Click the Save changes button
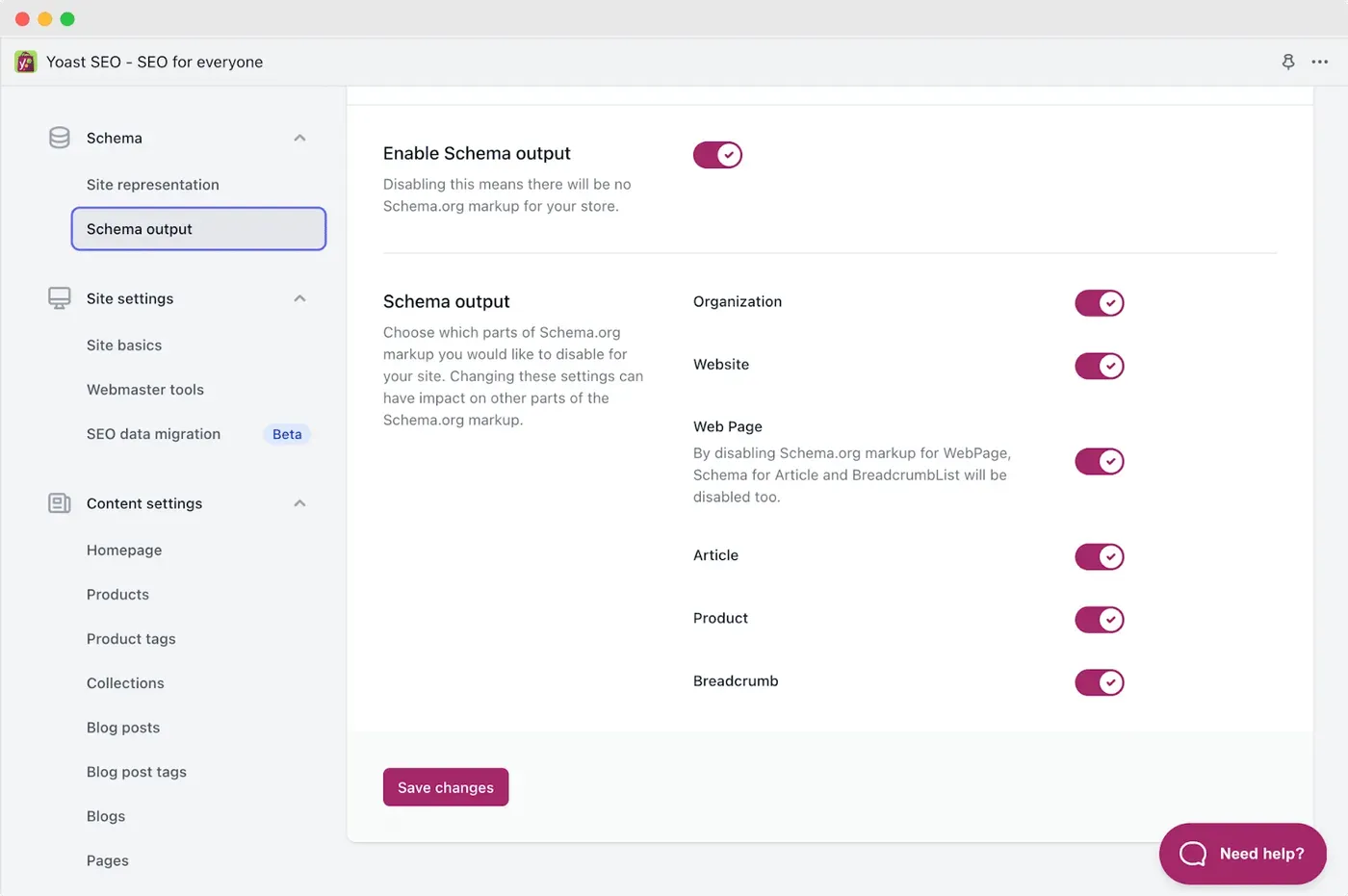 click(x=446, y=787)
